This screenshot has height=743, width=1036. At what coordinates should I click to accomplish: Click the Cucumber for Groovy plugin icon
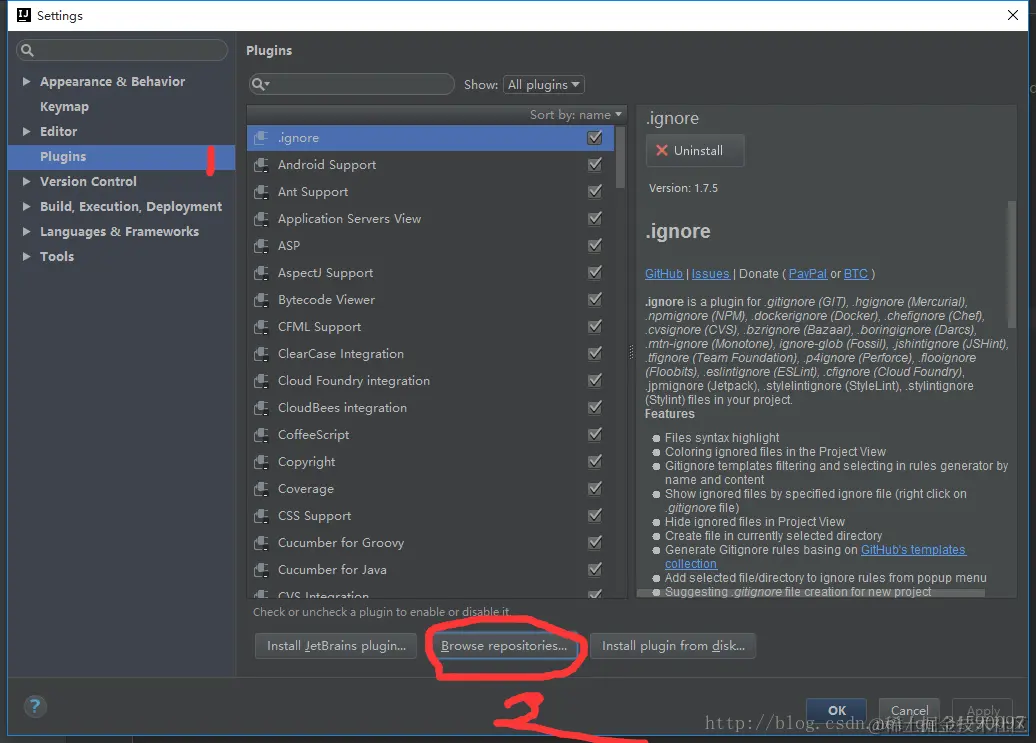pos(261,544)
